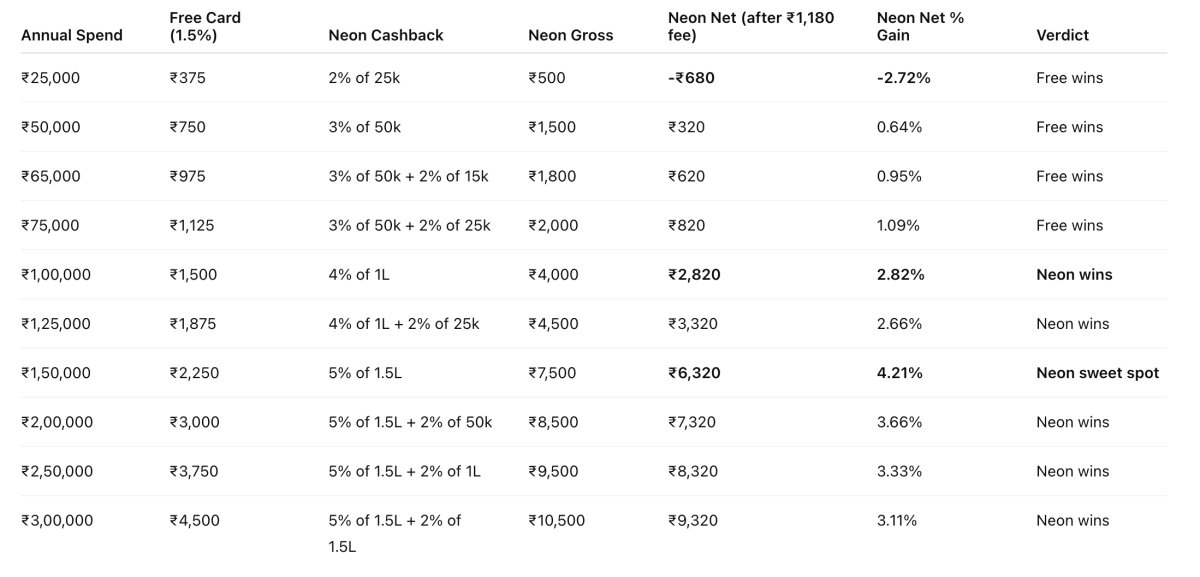Select the 5% of 1.5L + 2% of 50k cell

pos(410,422)
